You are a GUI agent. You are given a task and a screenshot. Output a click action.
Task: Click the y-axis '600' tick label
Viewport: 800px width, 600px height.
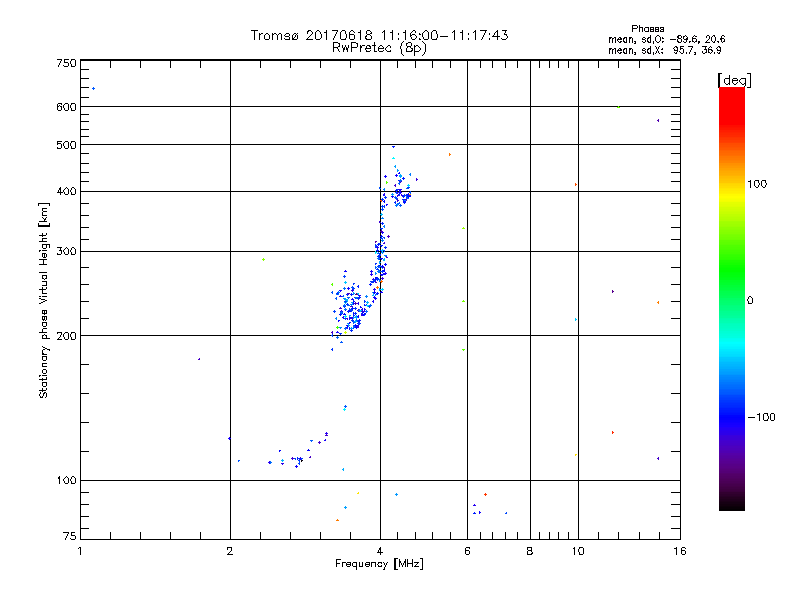[66, 107]
